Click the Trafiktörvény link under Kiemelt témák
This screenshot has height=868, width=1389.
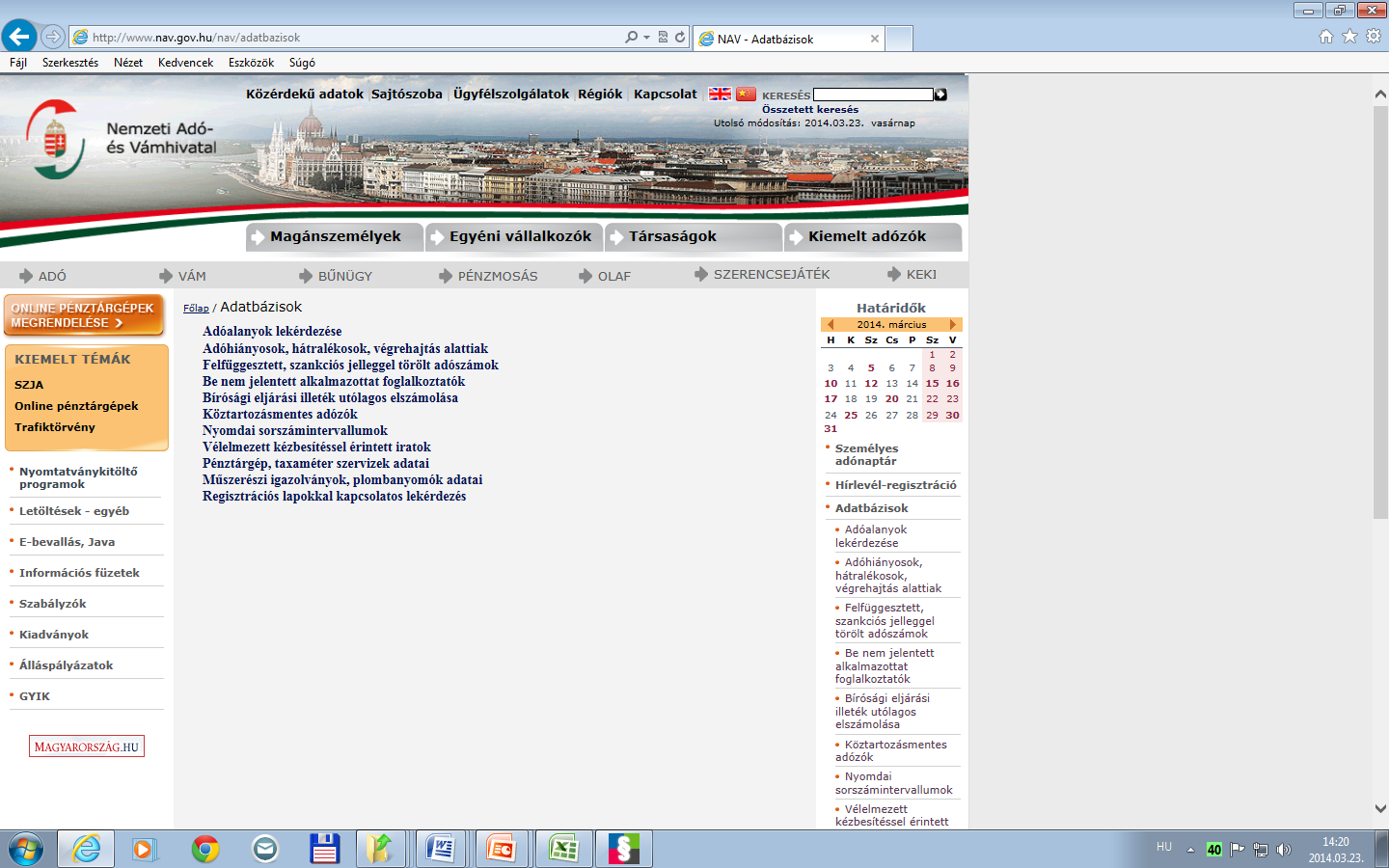[55, 427]
